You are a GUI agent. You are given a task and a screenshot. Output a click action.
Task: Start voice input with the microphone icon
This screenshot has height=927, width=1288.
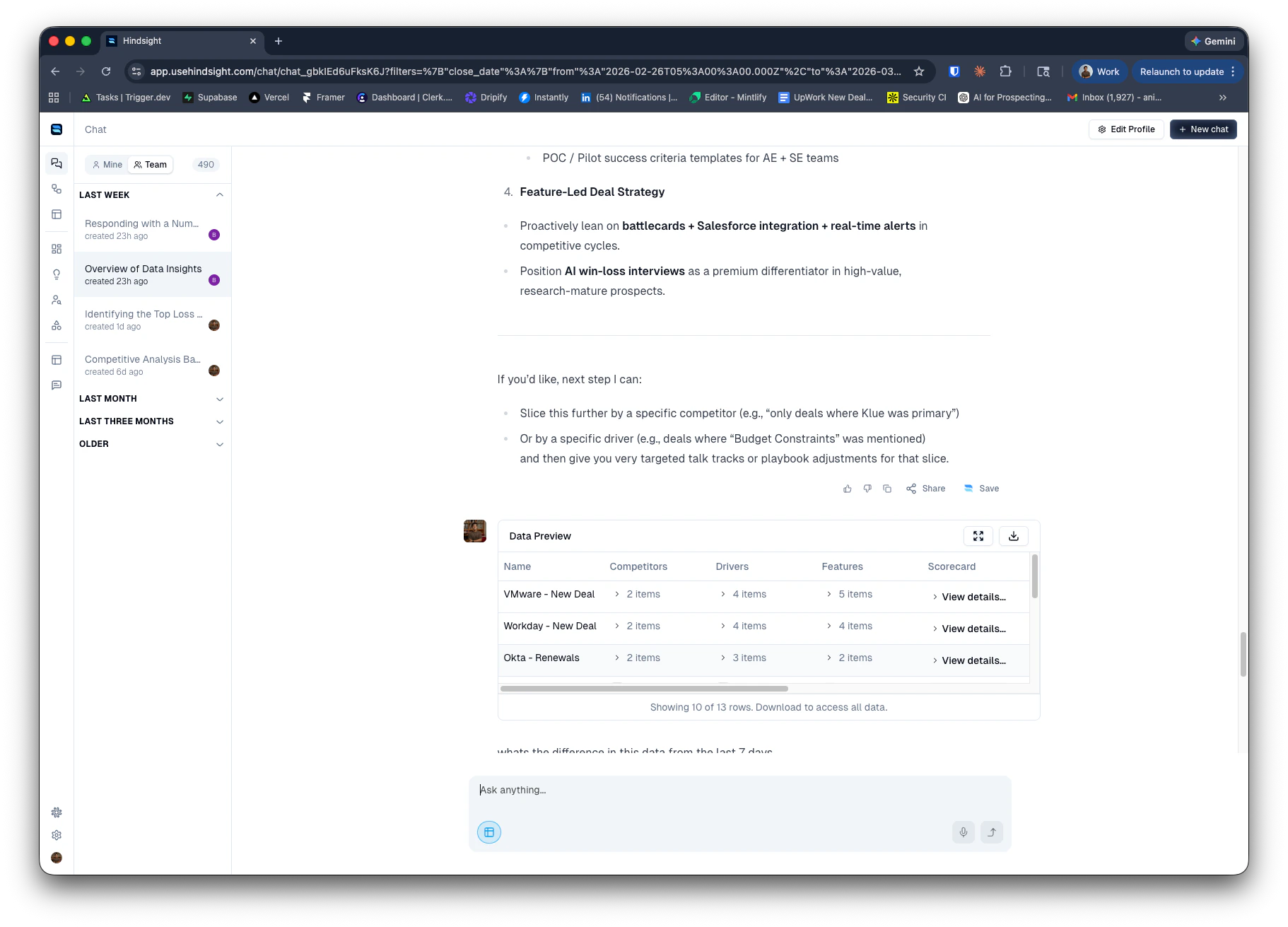point(963,832)
